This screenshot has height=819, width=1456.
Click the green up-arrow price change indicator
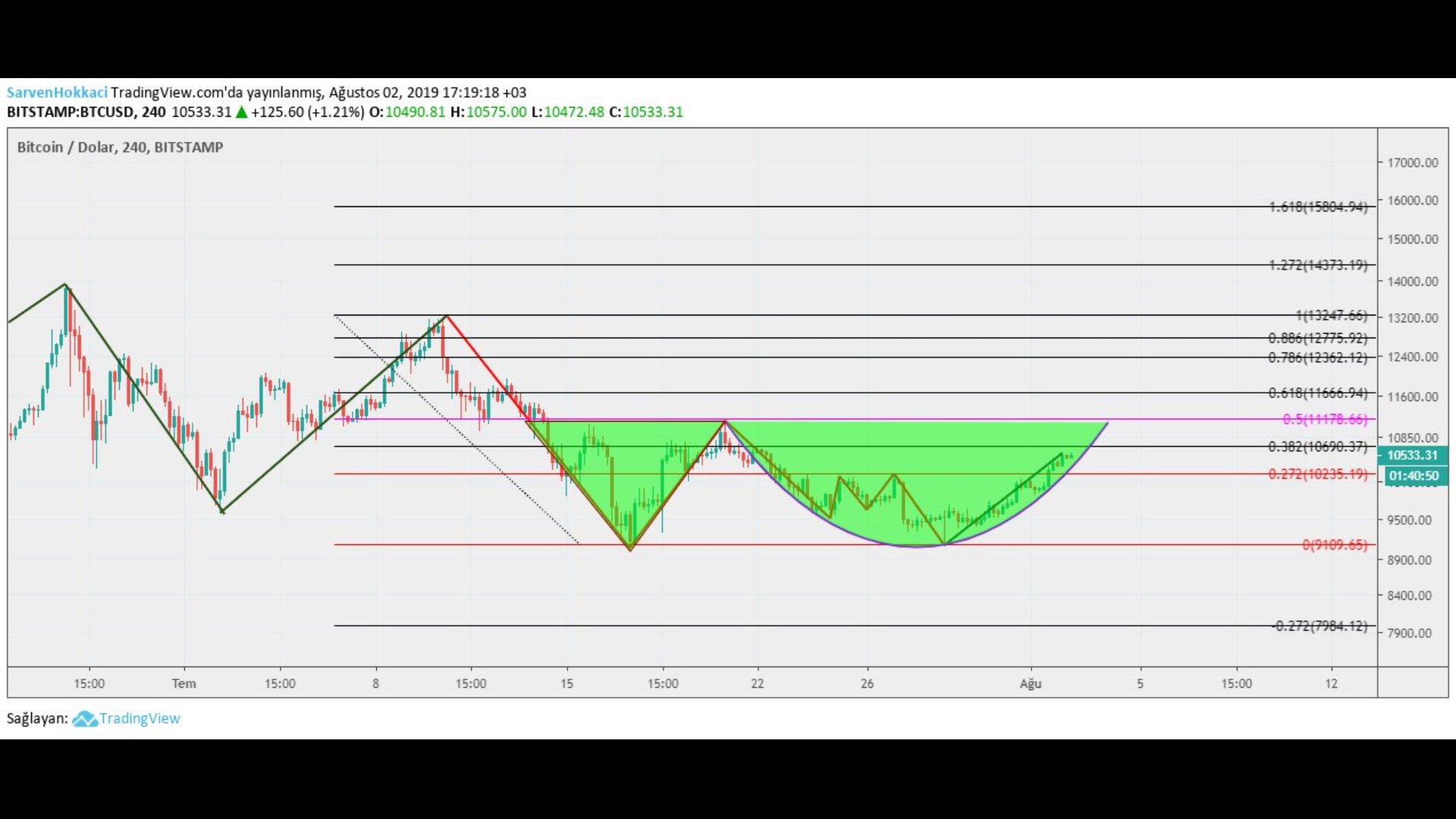click(x=241, y=112)
